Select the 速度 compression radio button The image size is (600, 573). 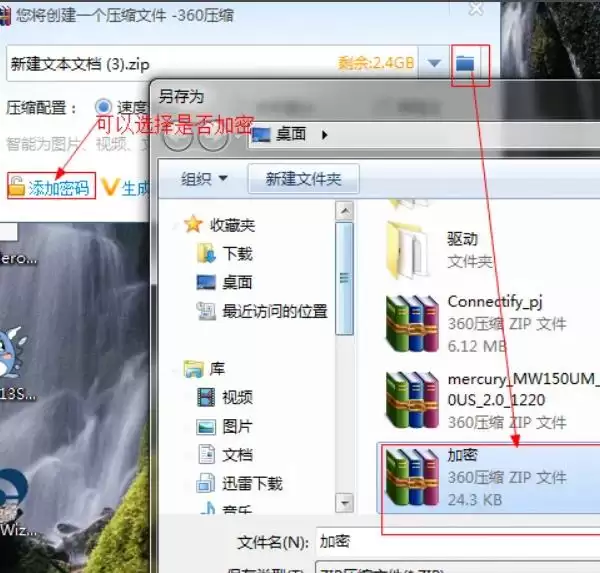tap(103, 107)
